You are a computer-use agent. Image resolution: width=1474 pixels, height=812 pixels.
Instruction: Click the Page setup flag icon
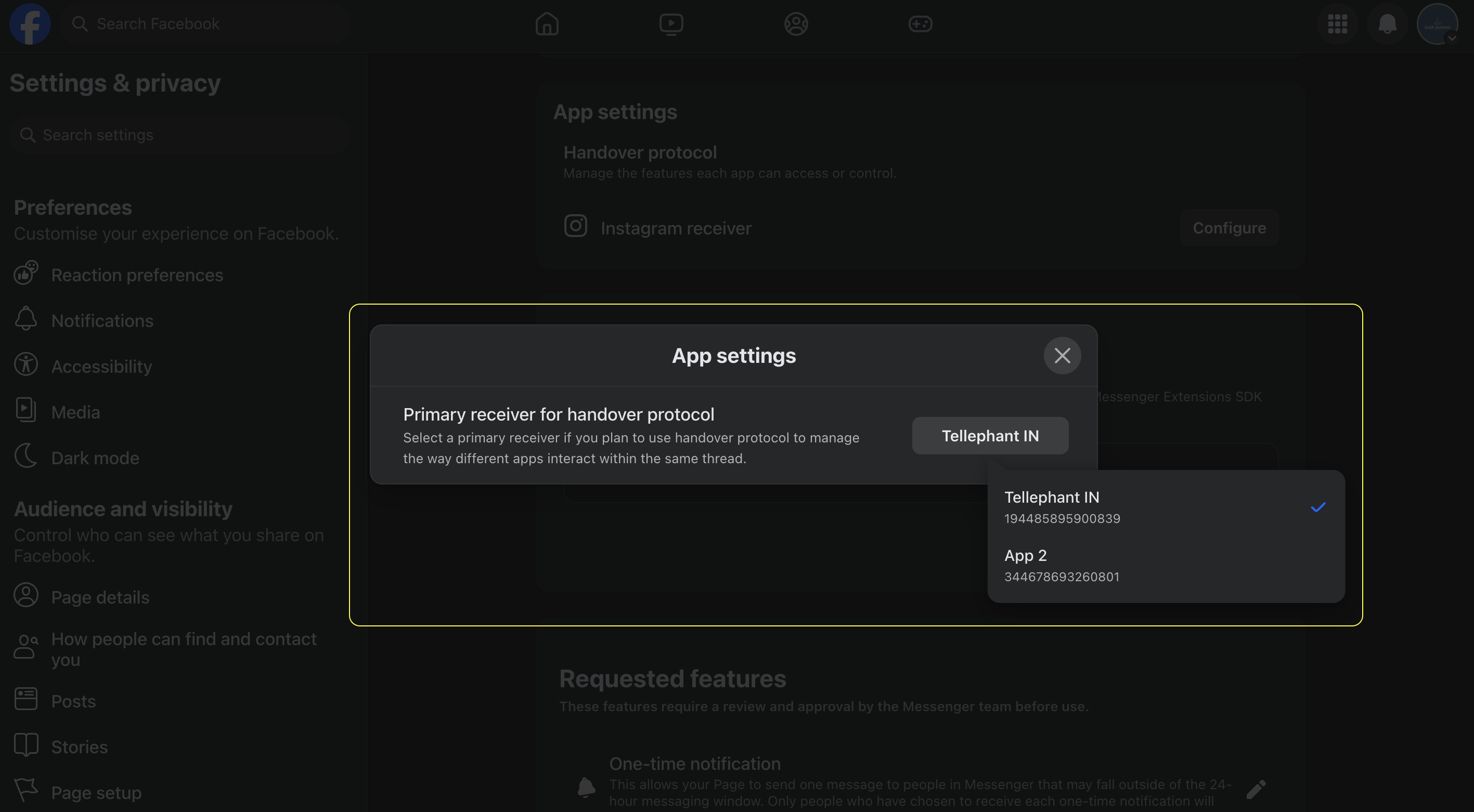[x=26, y=791]
